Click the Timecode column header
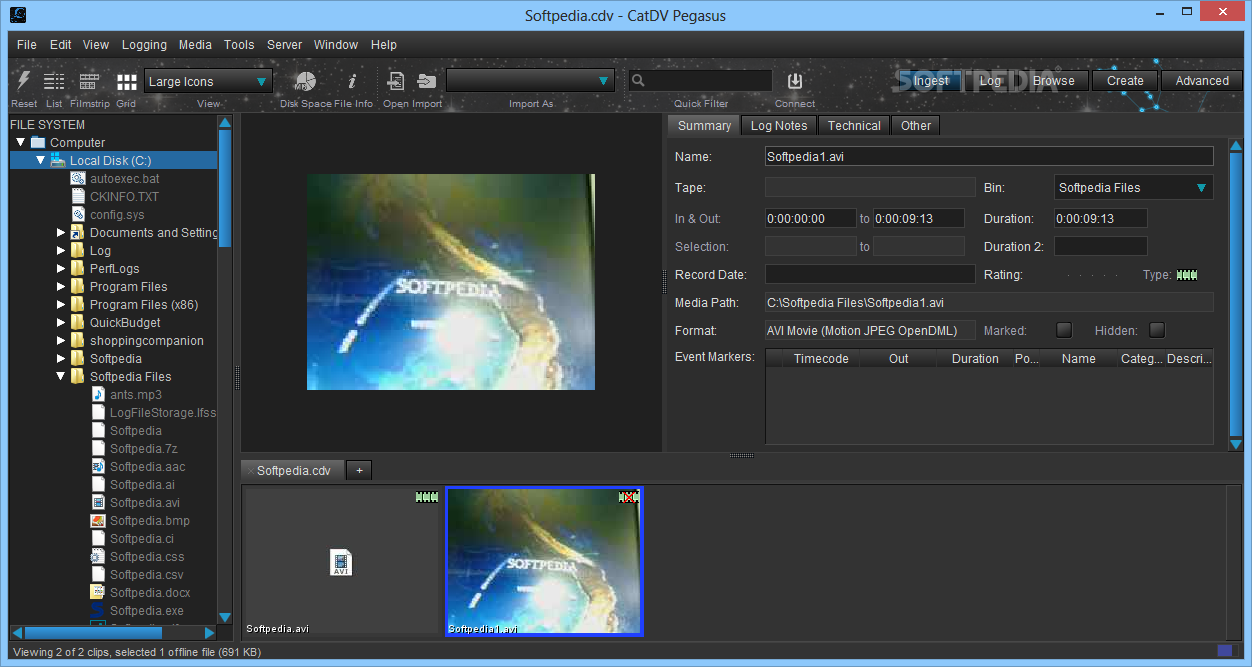Image resolution: width=1252 pixels, height=667 pixels. (821, 358)
